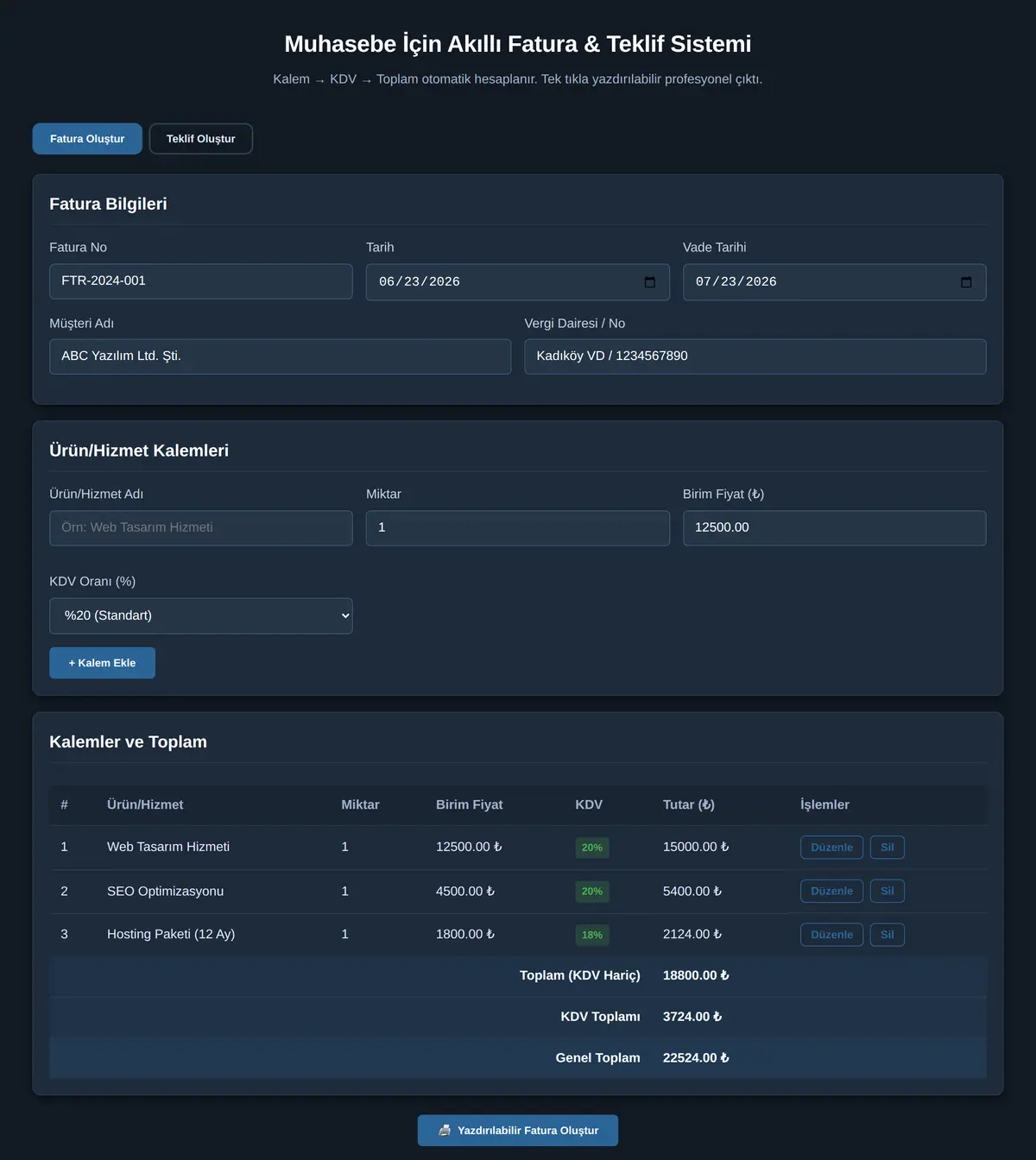Click the 15000.00 ₺ amount cell
This screenshot has height=1160, width=1036.
coord(696,847)
